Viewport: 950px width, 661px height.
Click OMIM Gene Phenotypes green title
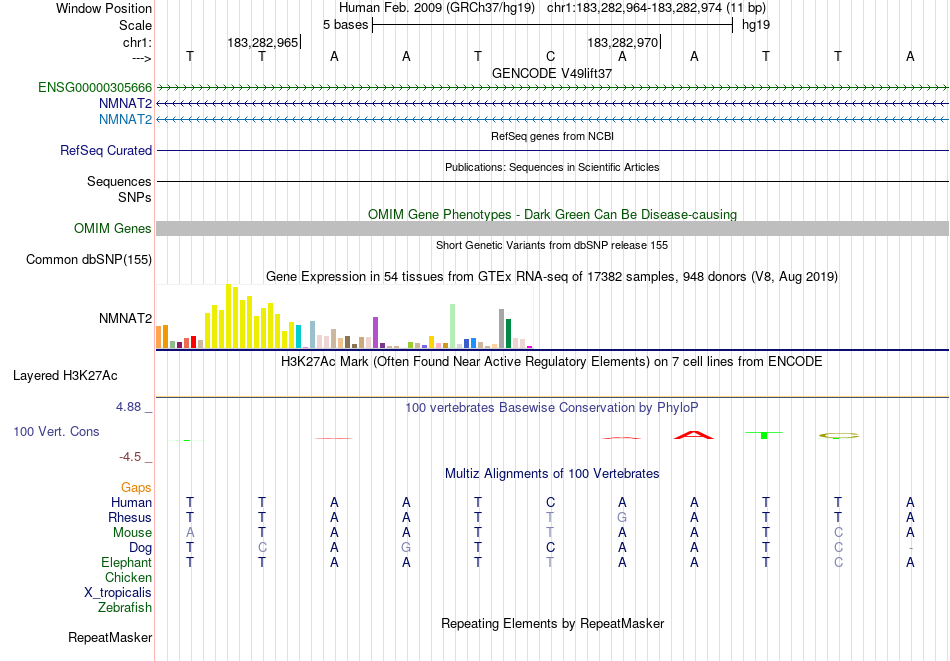pos(552,214)
